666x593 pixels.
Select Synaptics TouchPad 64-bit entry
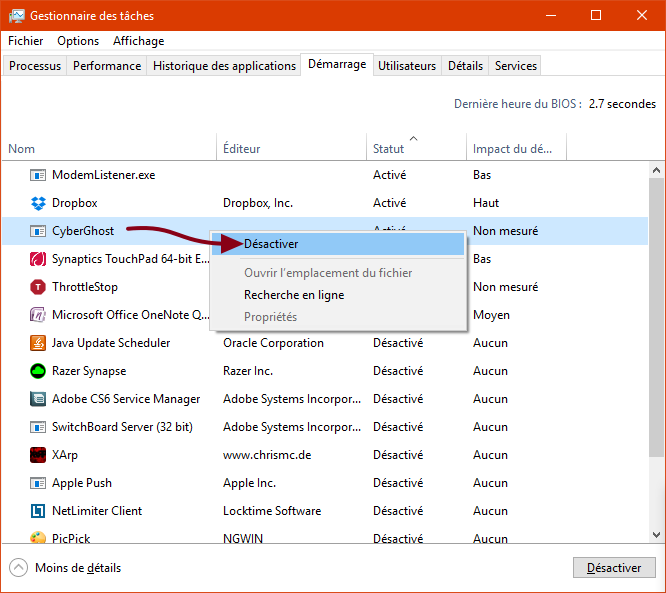131,259
